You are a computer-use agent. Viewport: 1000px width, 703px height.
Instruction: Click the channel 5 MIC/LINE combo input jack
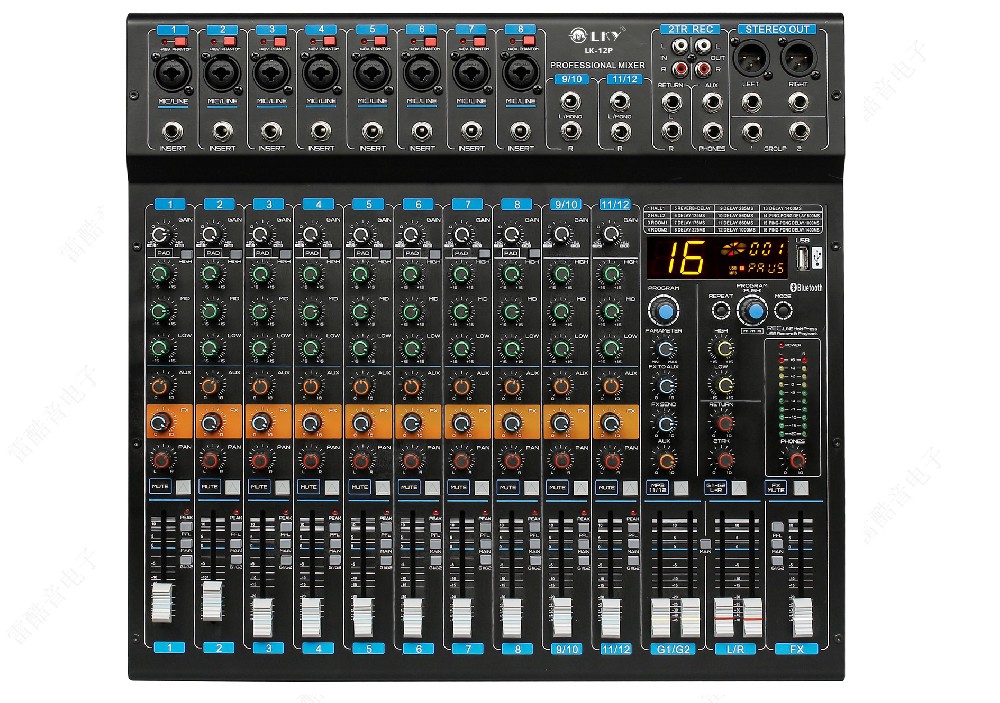pos(372,72)
